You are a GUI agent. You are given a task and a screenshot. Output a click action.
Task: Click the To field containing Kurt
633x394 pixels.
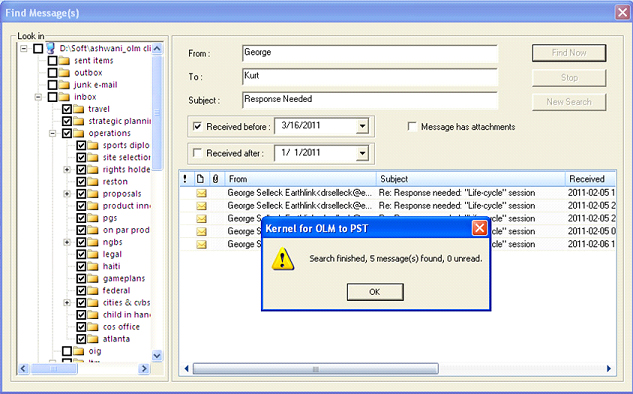[370, 77]
